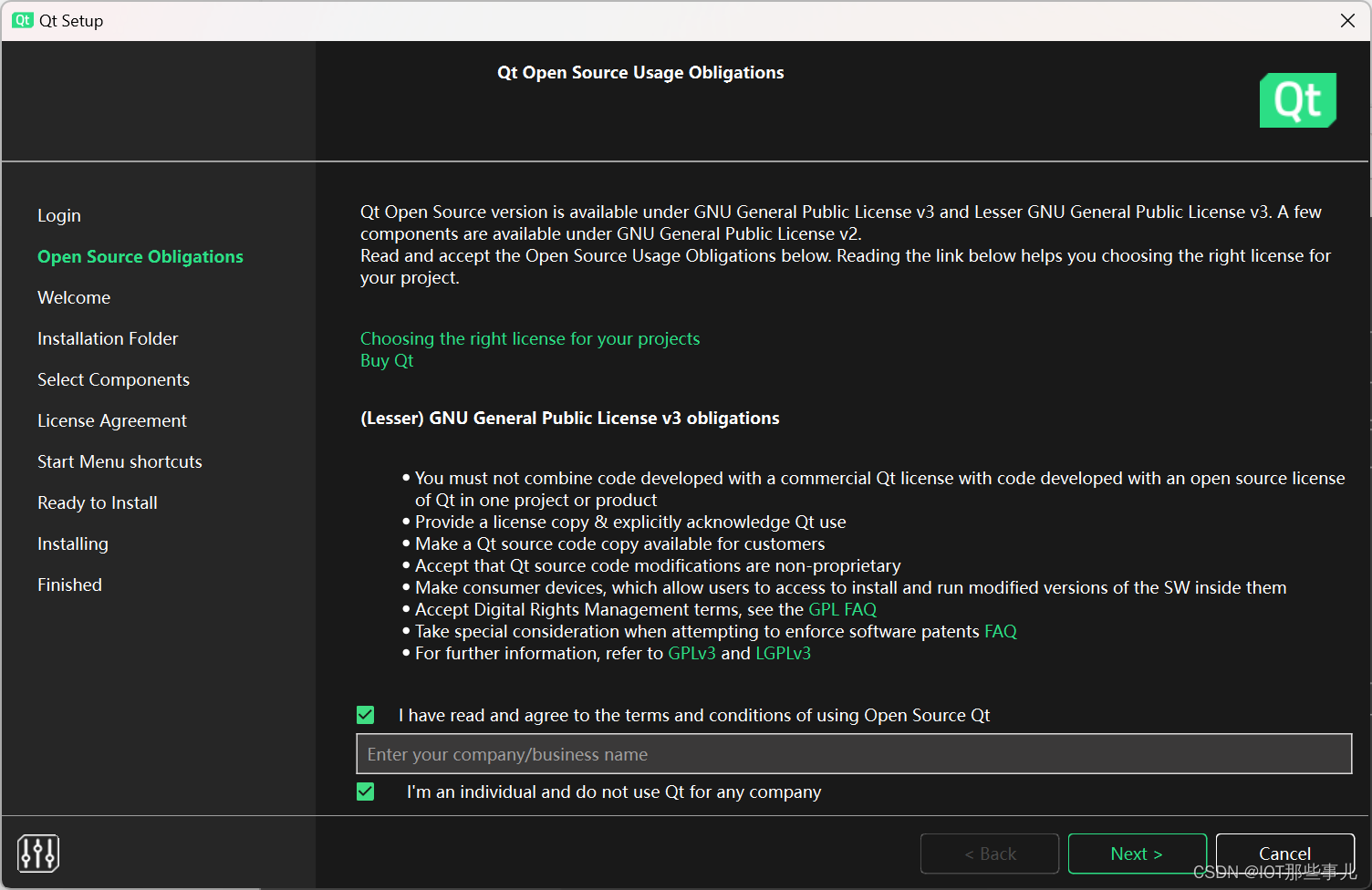
Task: Select the Installing step
Action: click(73, 543)
